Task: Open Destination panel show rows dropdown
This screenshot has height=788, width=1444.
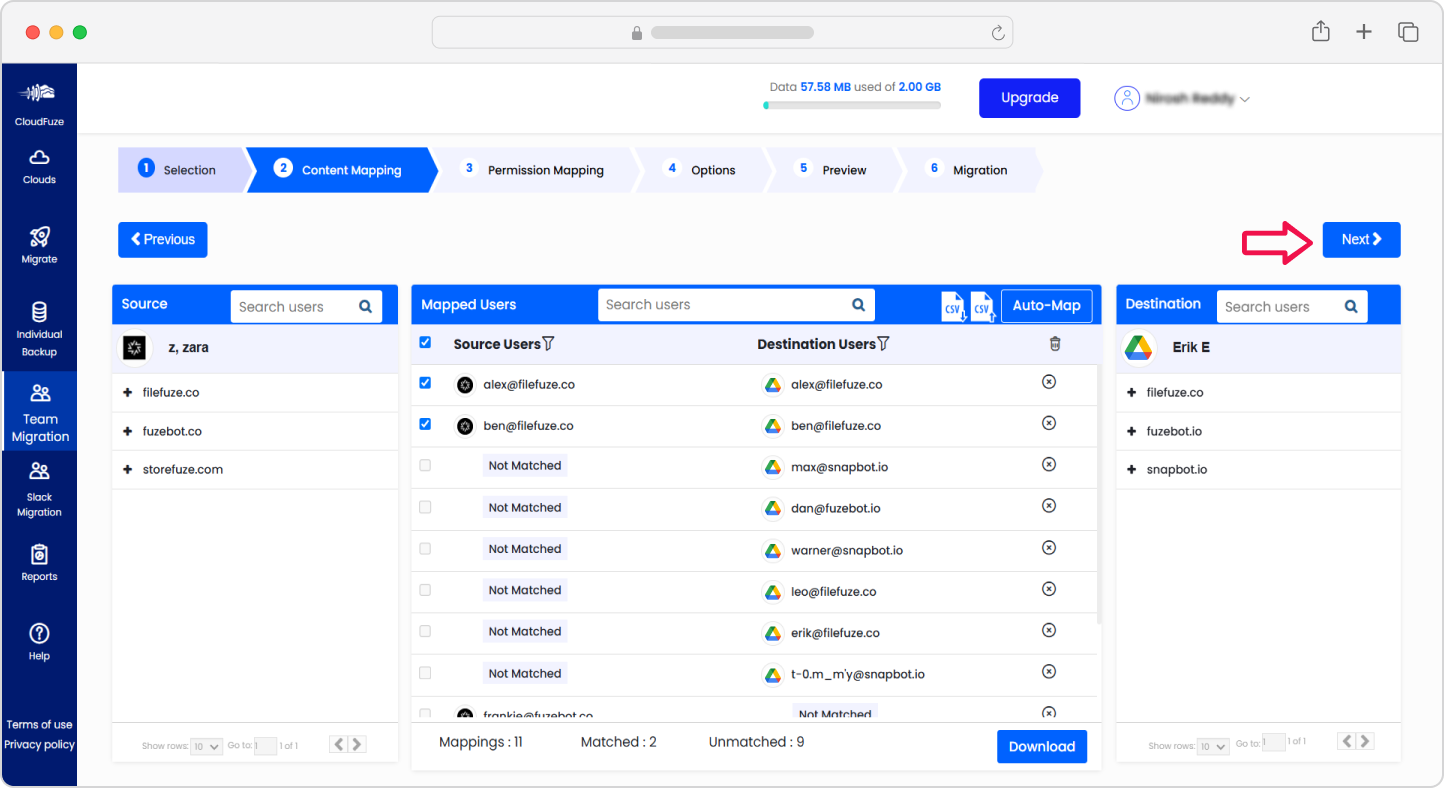Action: pos(1213,746)
